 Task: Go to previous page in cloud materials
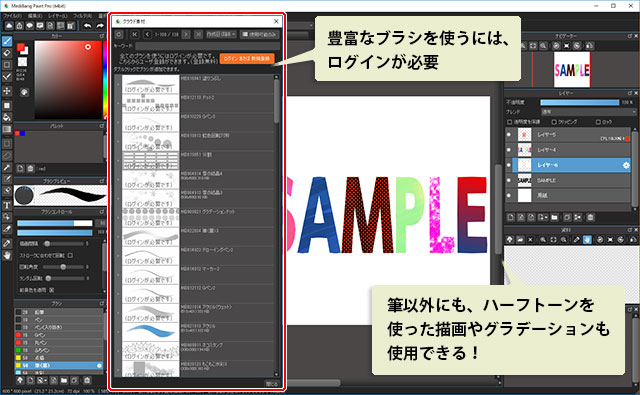click(147, 35)
